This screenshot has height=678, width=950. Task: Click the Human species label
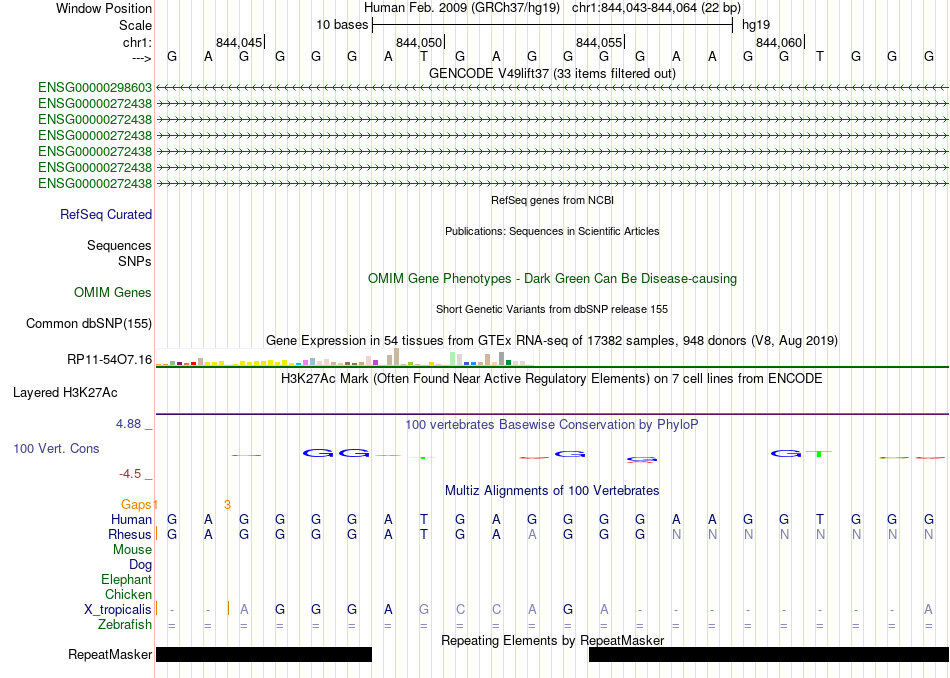(131, 519)
